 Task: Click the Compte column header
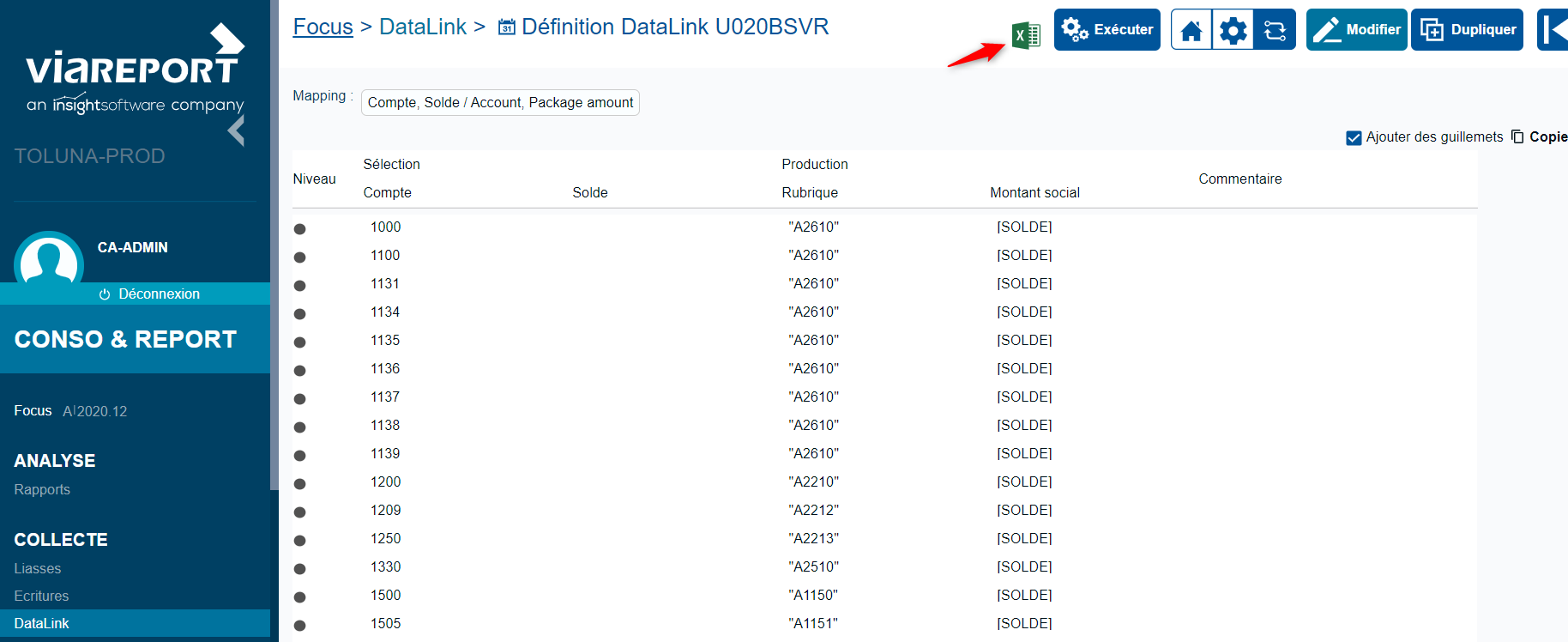pos(388,192)
